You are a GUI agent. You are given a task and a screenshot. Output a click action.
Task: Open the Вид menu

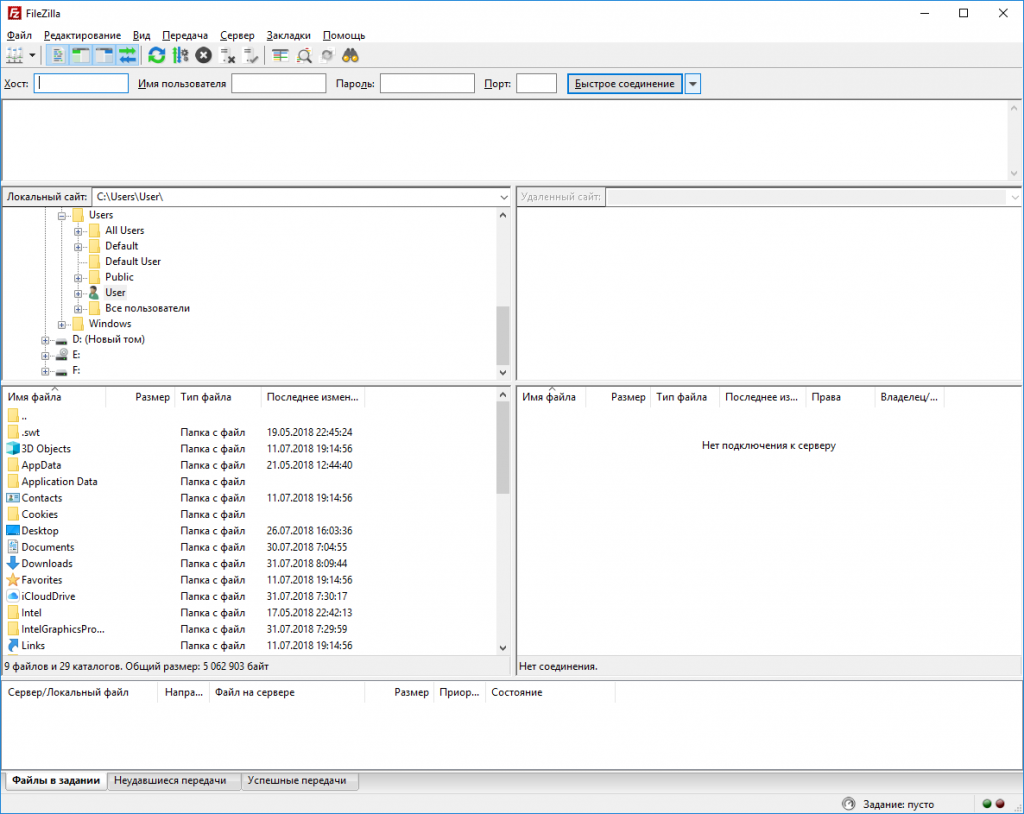[141, 35]
